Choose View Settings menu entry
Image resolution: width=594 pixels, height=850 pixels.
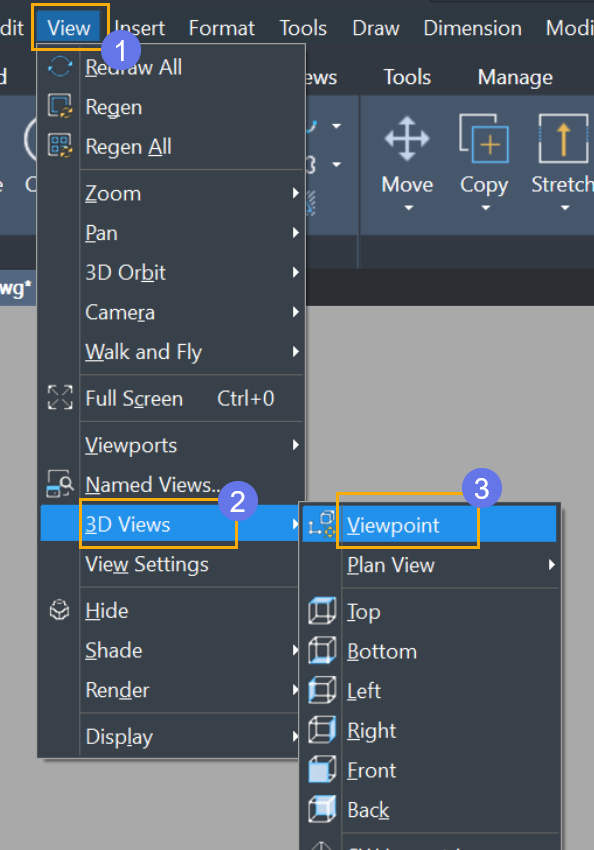[x=147, y=565]
